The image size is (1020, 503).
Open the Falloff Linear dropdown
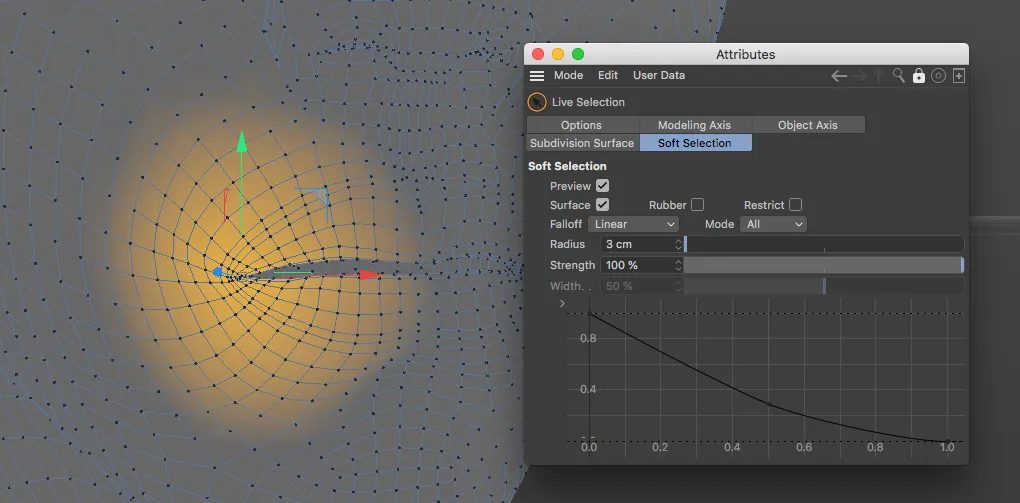tap(634, 224)
